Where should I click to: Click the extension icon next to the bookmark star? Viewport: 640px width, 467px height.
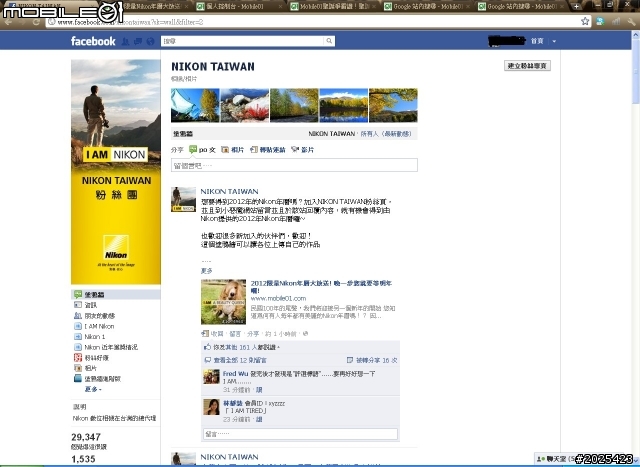pyautogui.click(x=600, y=21)
